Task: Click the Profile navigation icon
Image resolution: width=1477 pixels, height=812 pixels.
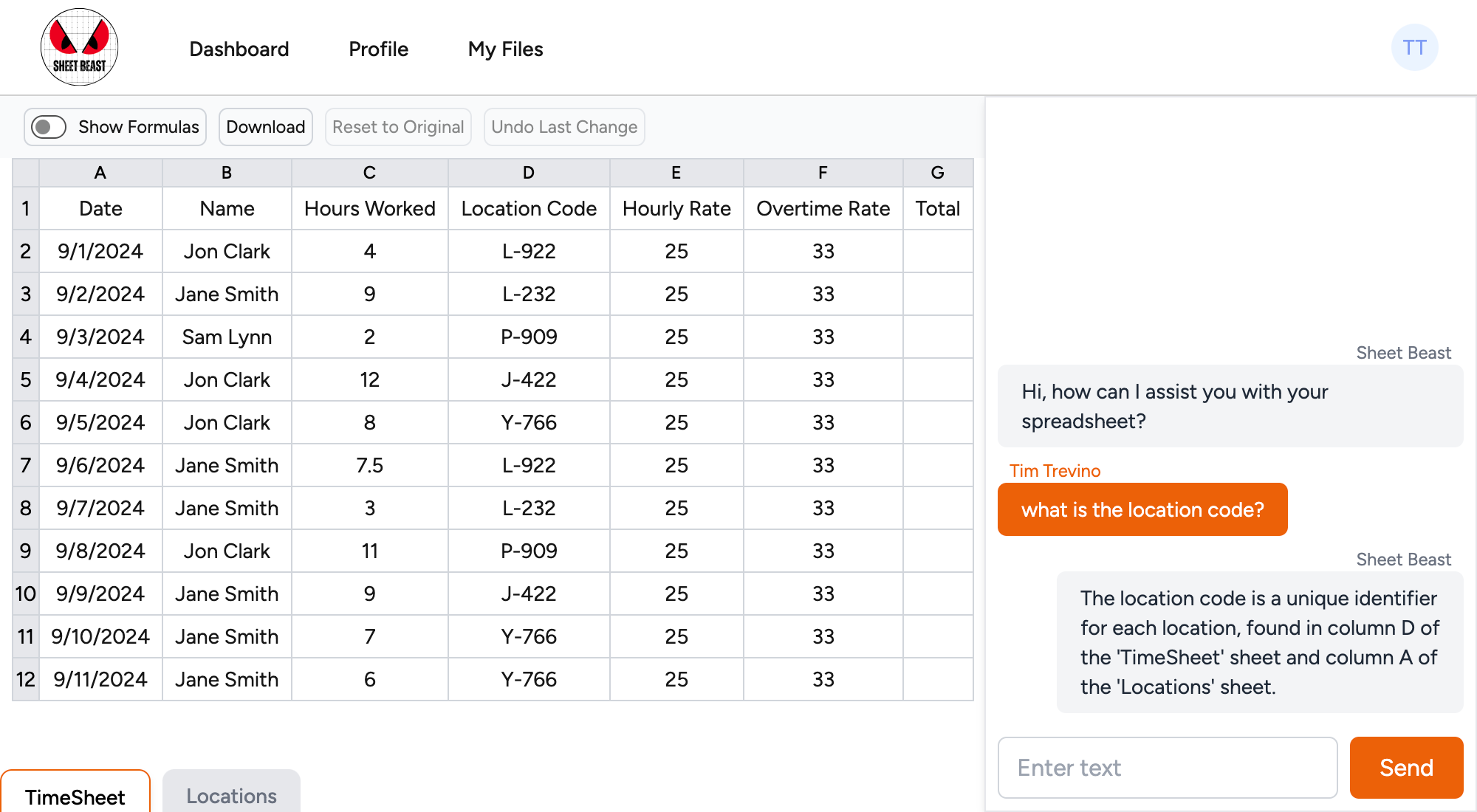Action: [x=378, y=48]
